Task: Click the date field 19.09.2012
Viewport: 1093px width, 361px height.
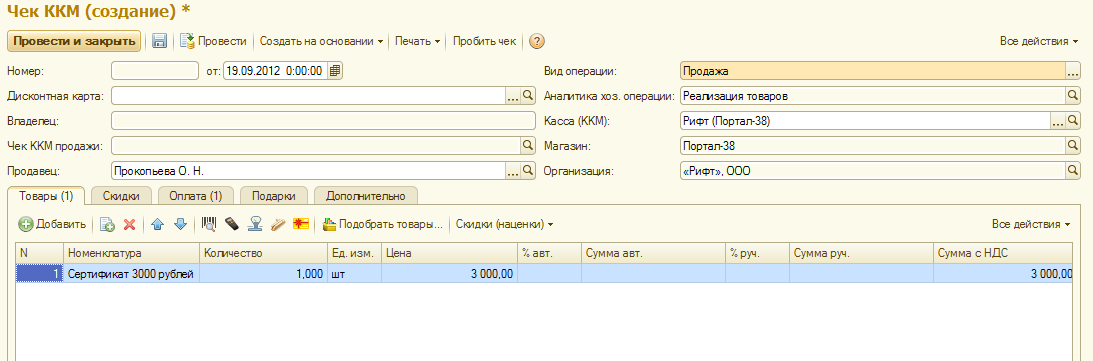Action: pyautogui.click(x=275, y=70)
